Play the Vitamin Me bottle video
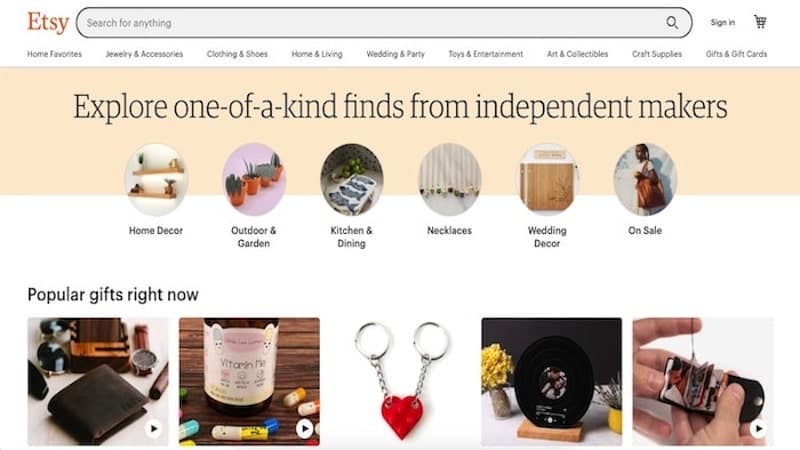 tap(304, 428)
